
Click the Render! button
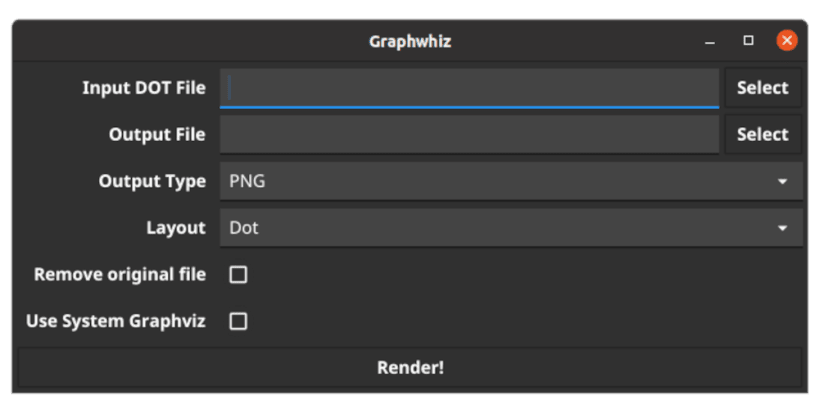(x=410, y=367)
